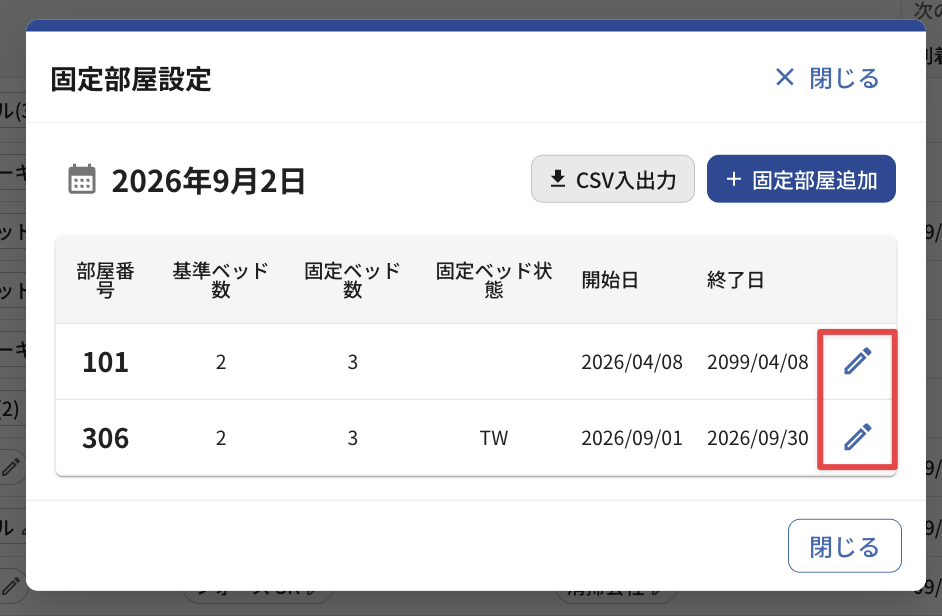Click the 固定ベッド状態 column header
Screen dimensions: 942x616
[494, 280]
